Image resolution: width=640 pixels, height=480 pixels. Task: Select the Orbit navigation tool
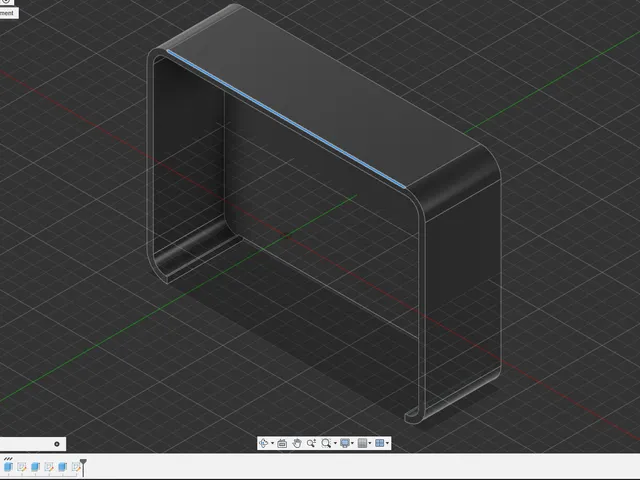pyautogui.click(x=264, y=443)
